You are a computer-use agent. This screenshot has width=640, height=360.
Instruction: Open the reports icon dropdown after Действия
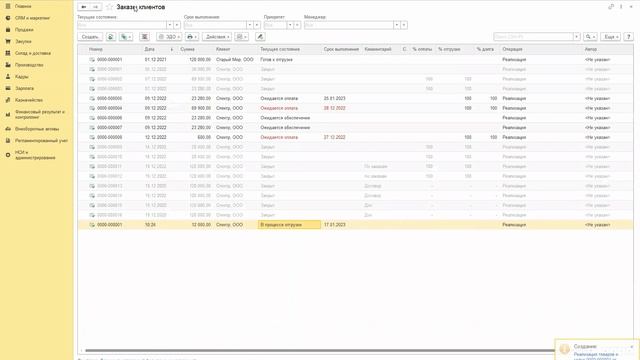tap(242, 37)
